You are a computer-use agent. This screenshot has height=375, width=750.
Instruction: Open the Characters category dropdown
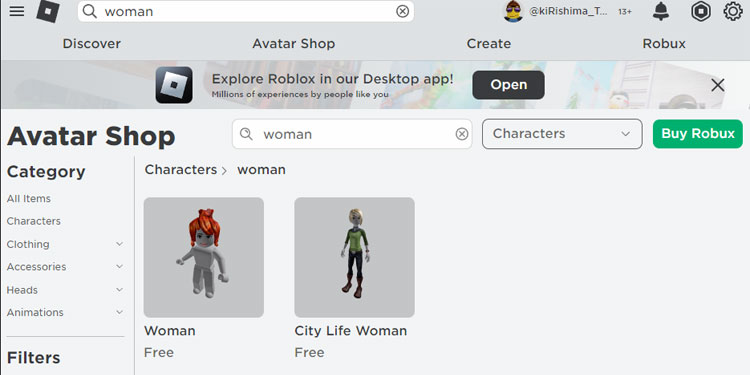coord(562,134)
